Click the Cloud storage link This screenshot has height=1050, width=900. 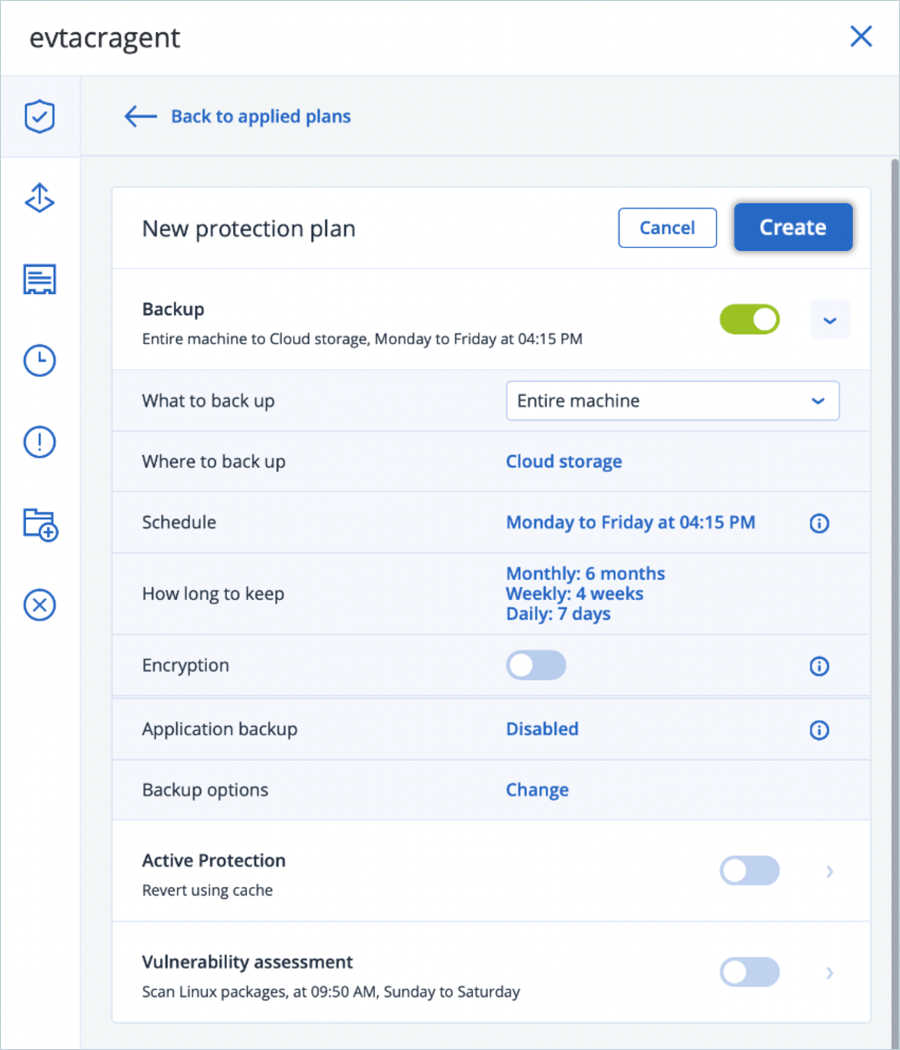564,461
